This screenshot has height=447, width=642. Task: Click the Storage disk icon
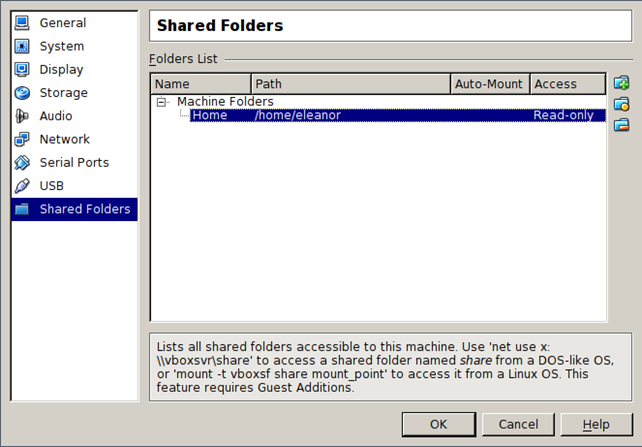coord(22,93)
